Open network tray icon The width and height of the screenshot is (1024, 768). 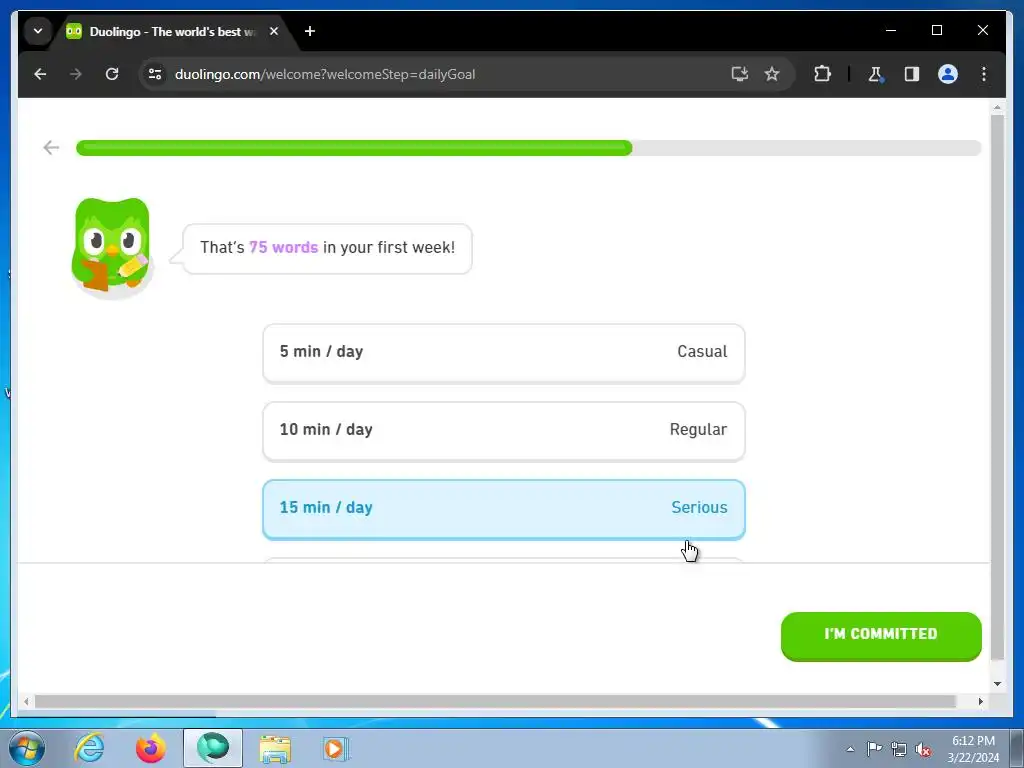899,749
